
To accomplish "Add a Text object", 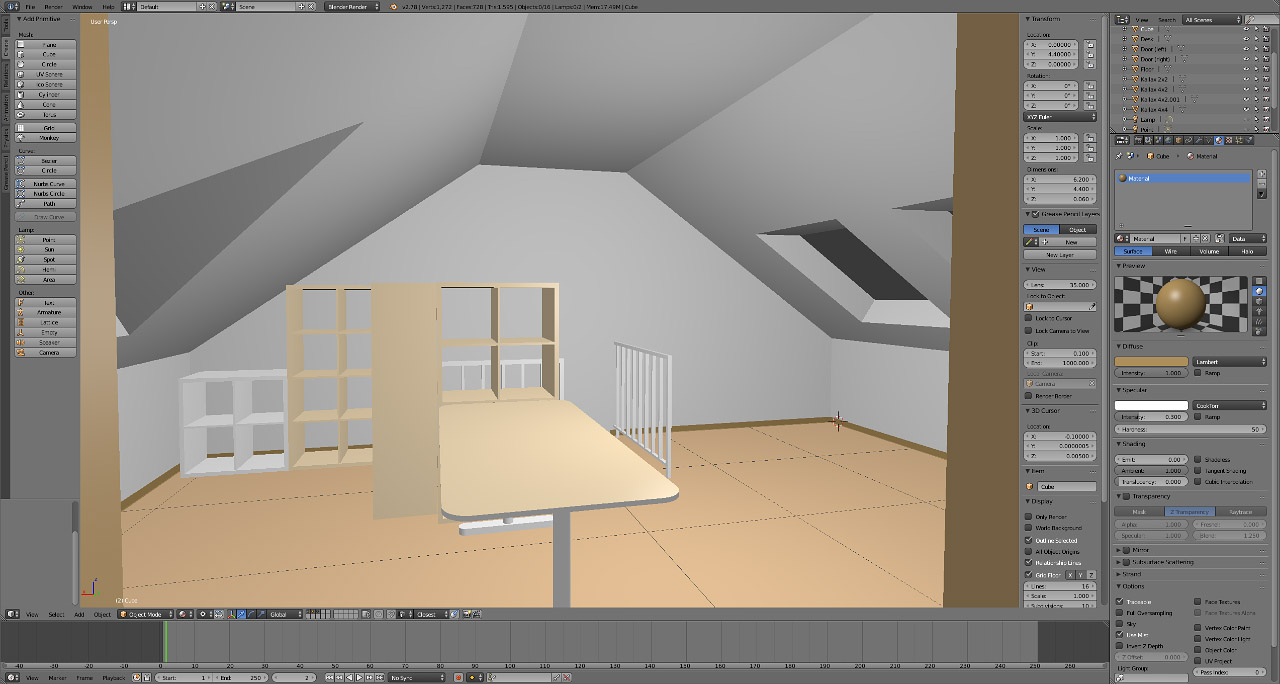I will (x=45, y=303).
